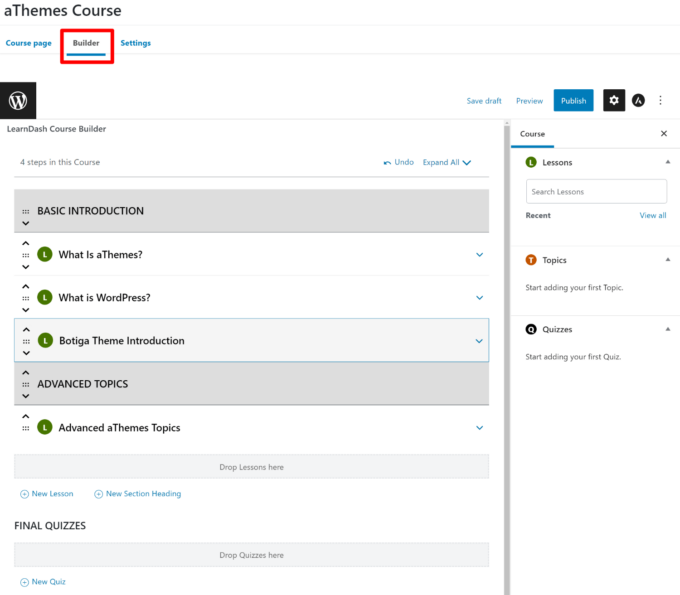This screenshot has height=595, width=680.
Task: Move What is WordPress? lesson down
Action: point(26,310)
